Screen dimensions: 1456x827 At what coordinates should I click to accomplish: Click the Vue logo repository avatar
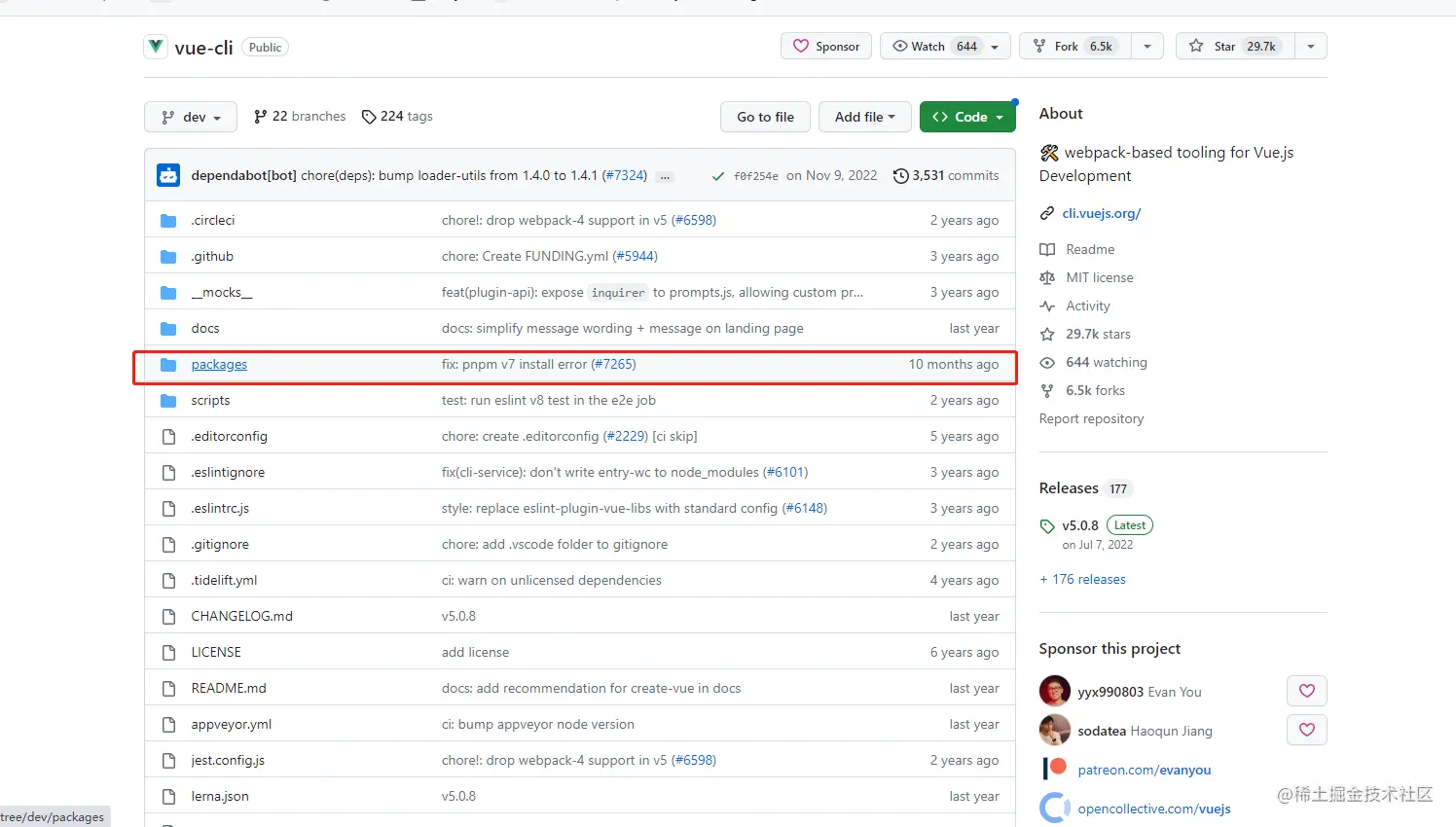[x=156, y=46]
